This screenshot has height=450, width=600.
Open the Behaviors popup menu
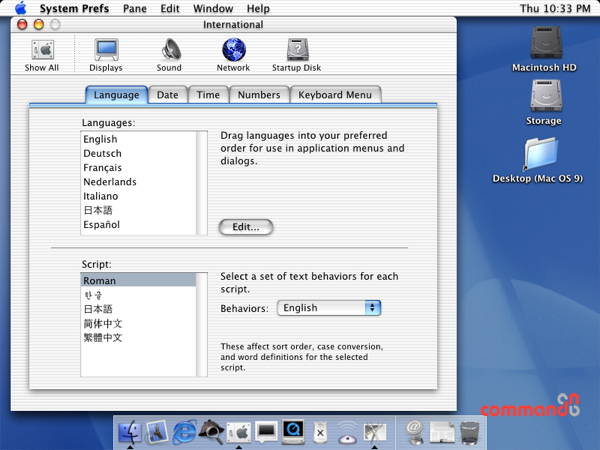click(329, 308)
